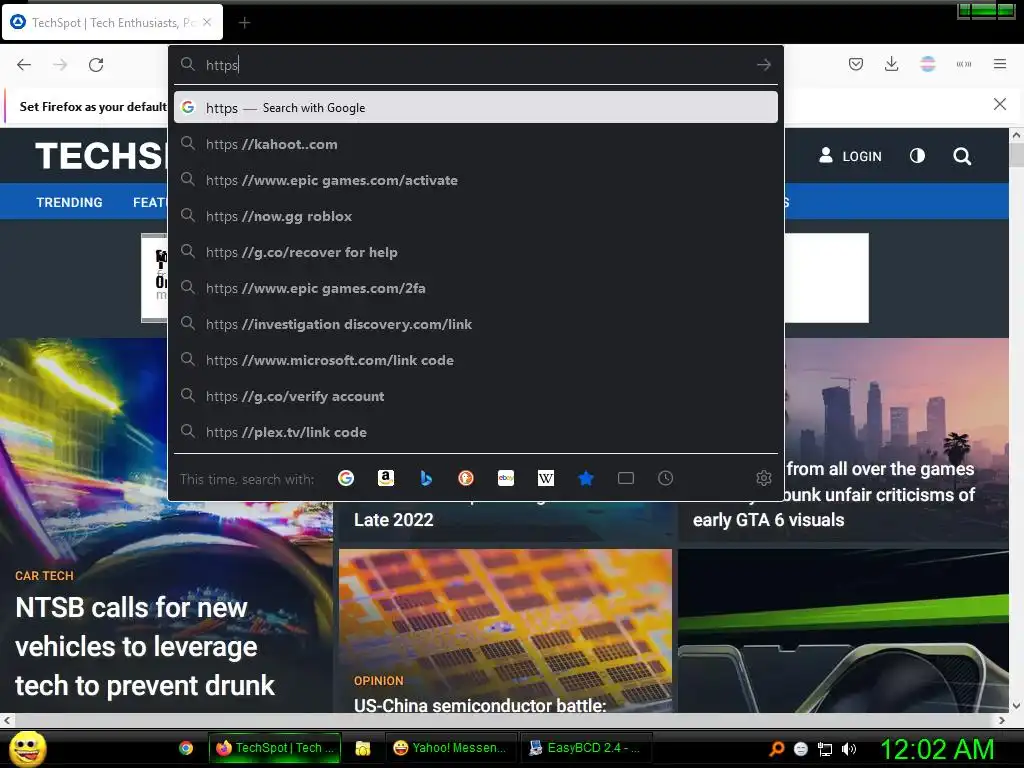
Task: Click the TechSpot LOGIN link
Action: [850, 156]
